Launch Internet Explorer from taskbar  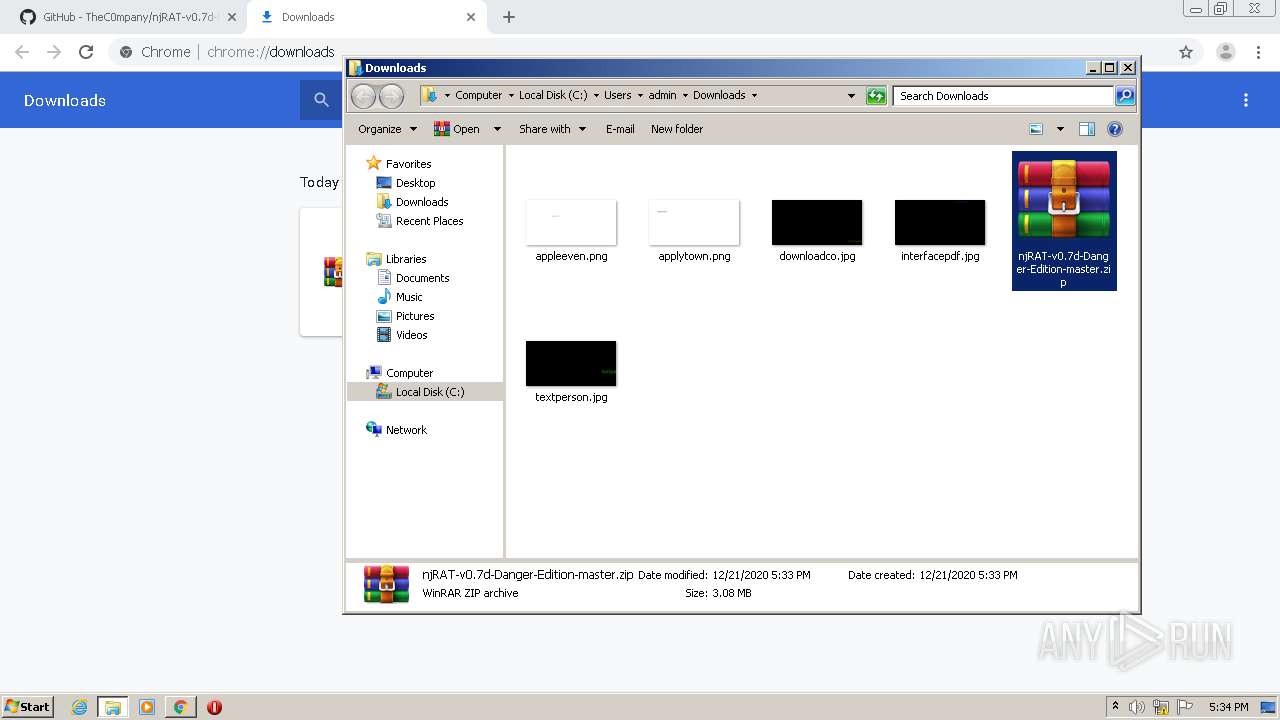point(79,707)
